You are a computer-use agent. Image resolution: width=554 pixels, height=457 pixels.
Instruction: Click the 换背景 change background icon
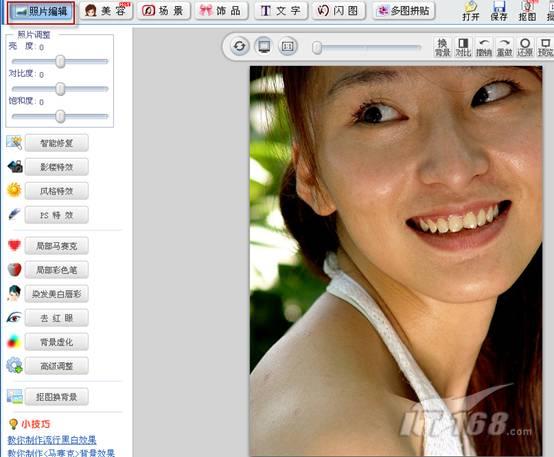coord(442,47)
